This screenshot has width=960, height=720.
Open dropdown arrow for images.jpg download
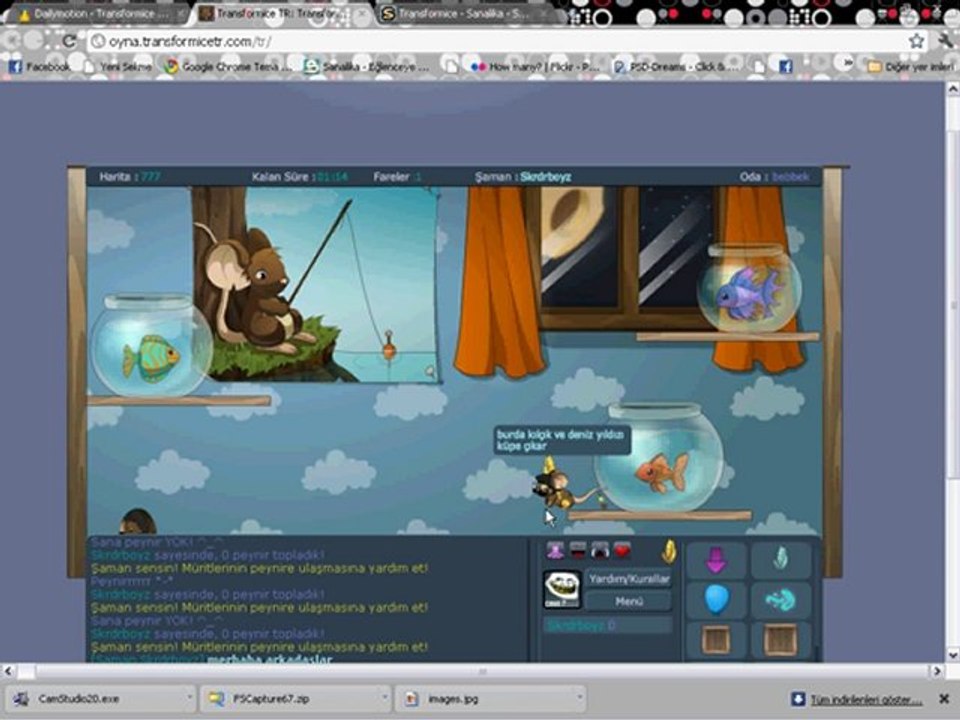[579, 697]
